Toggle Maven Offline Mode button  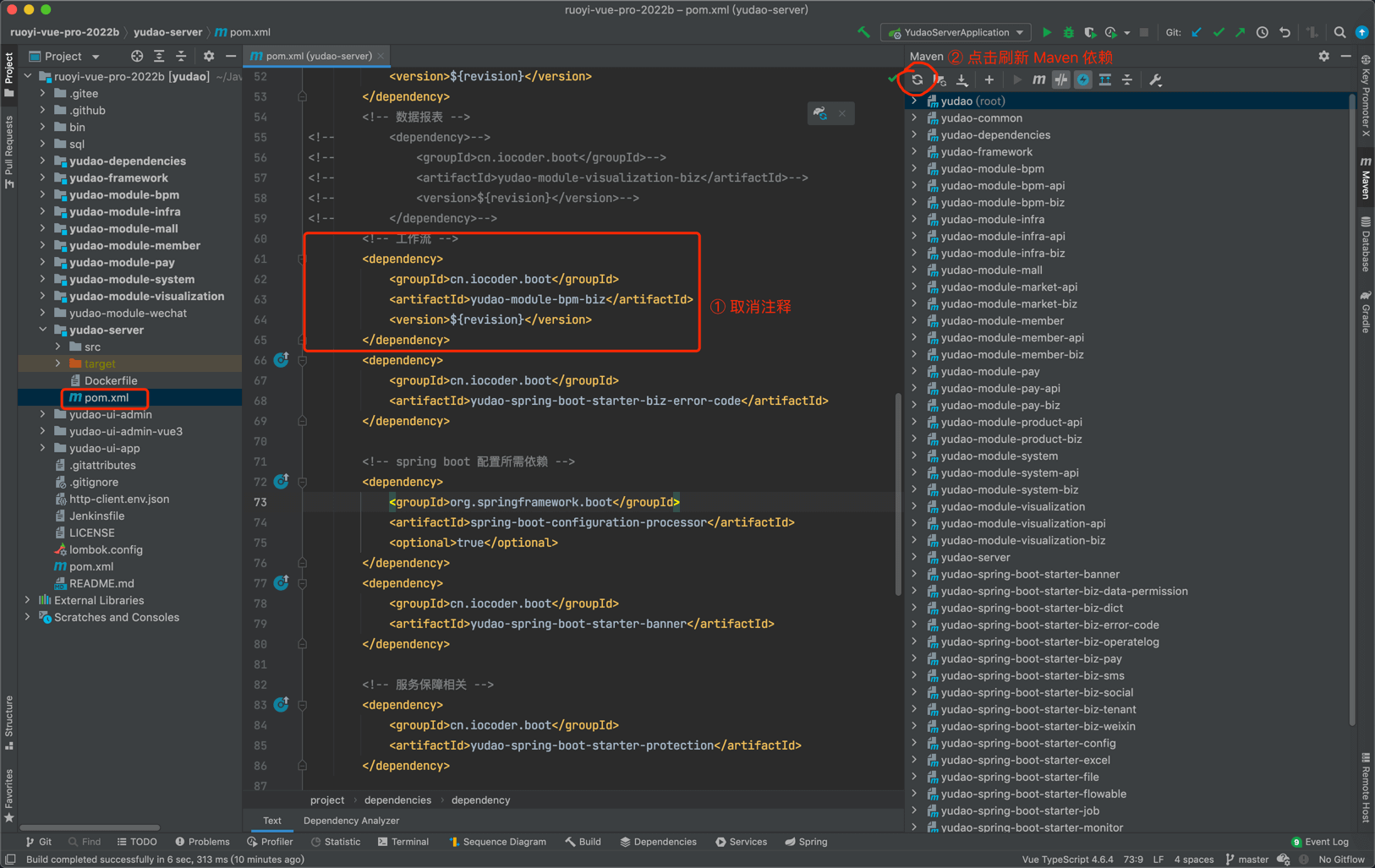1060,79
